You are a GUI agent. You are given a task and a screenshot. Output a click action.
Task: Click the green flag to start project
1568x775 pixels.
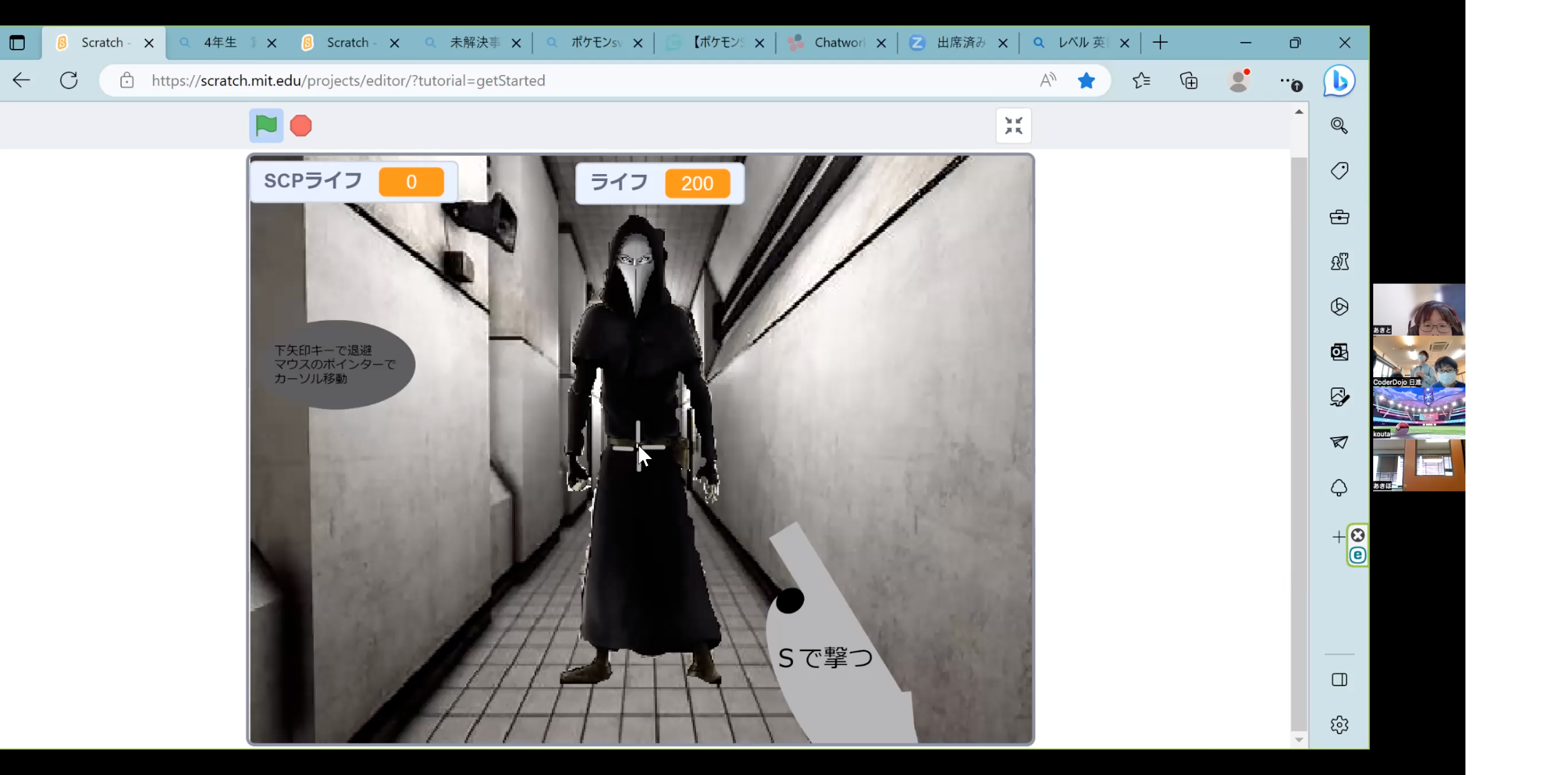pyautogui.click(x=266, y=125)
